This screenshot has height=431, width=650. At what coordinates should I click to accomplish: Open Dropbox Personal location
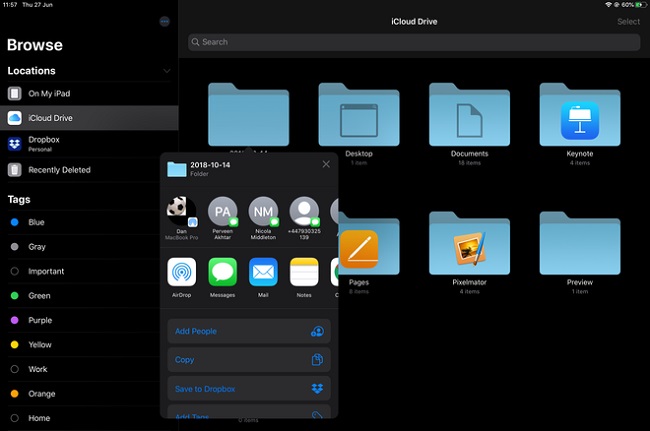click(x=89, y=144)
